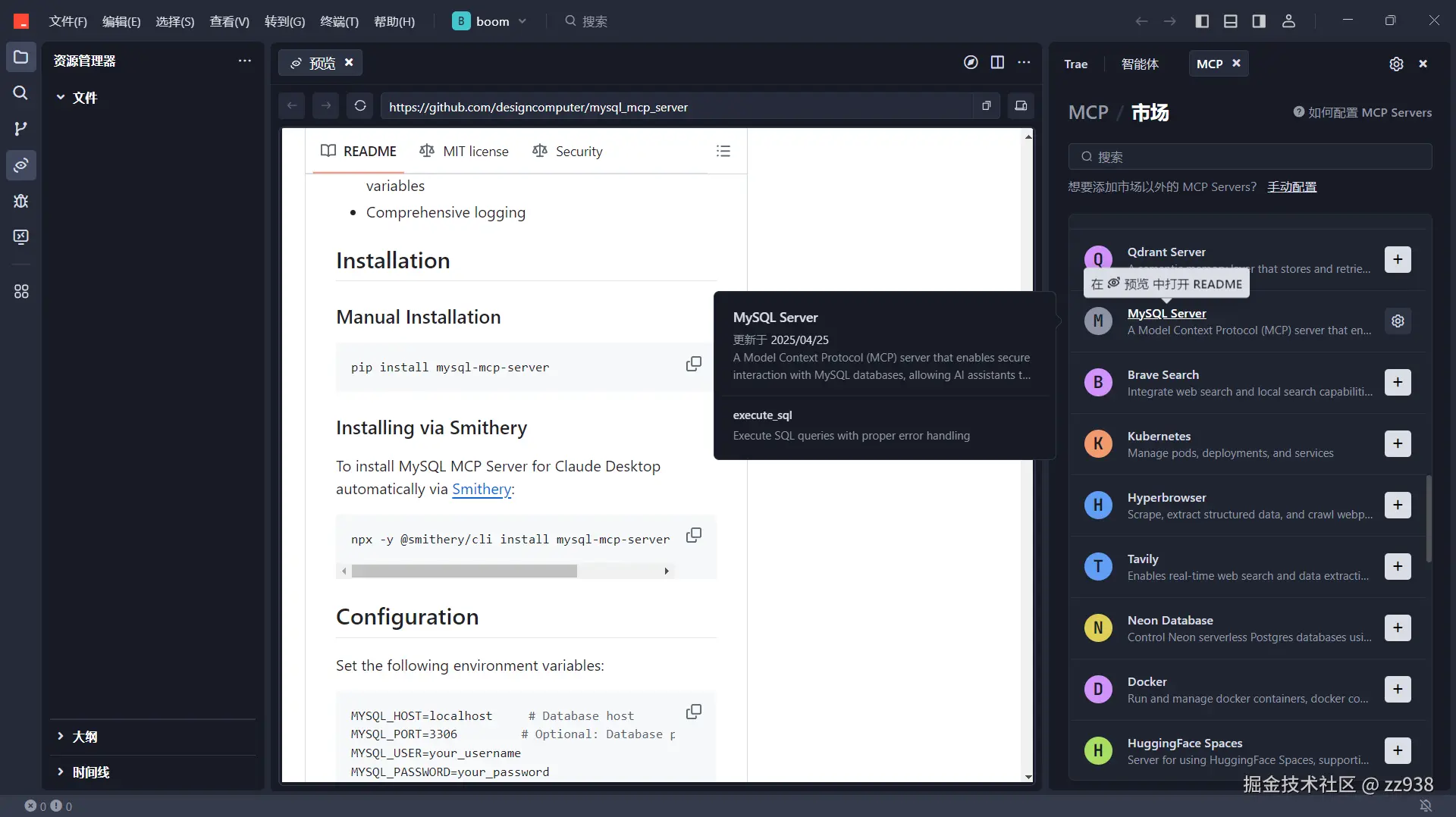Add the Neon Database MCP server
This screenshot has width=1456, height=817.
pos(1398,628)
